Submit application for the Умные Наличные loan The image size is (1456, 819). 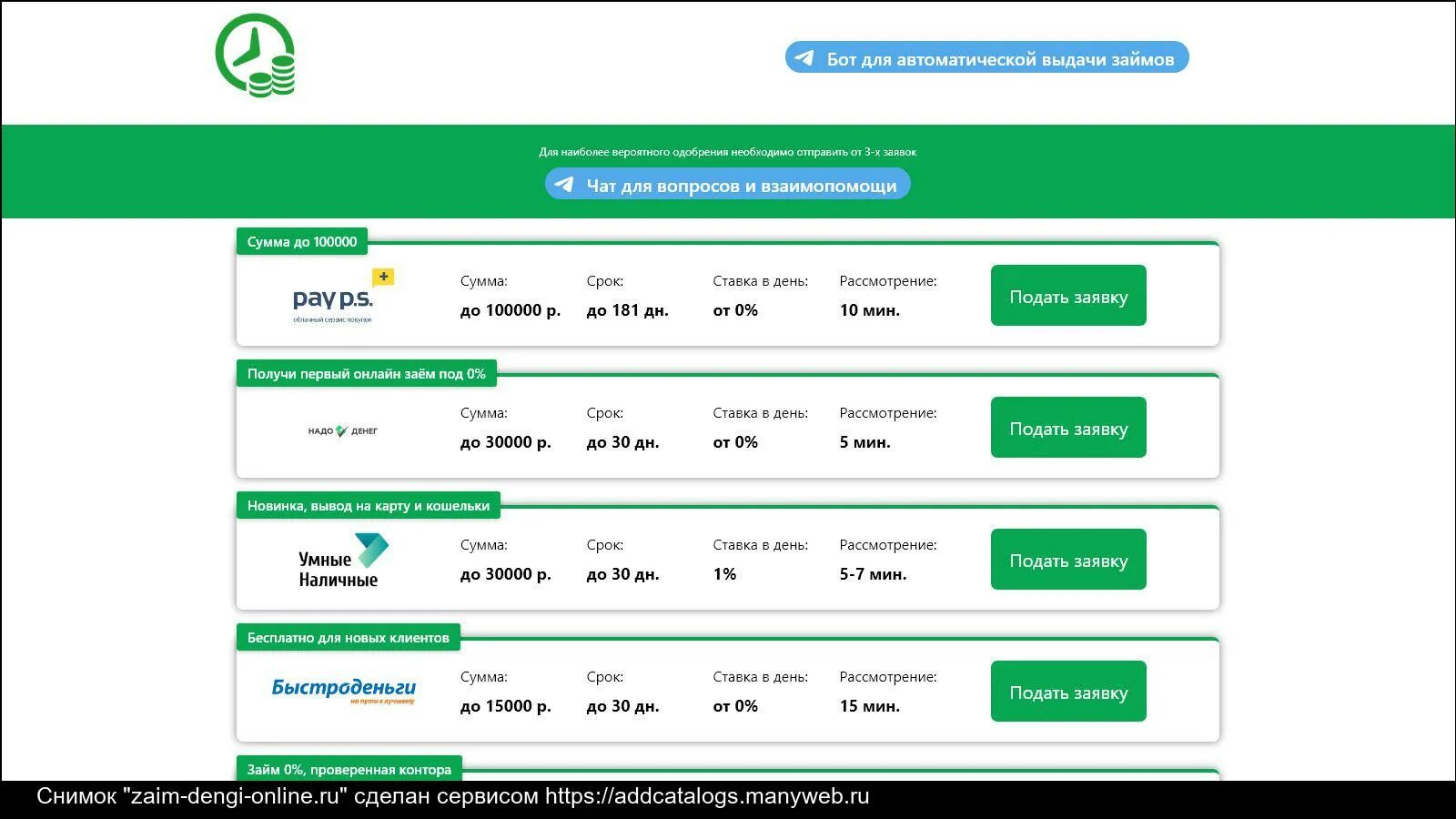click(1068, 560)
